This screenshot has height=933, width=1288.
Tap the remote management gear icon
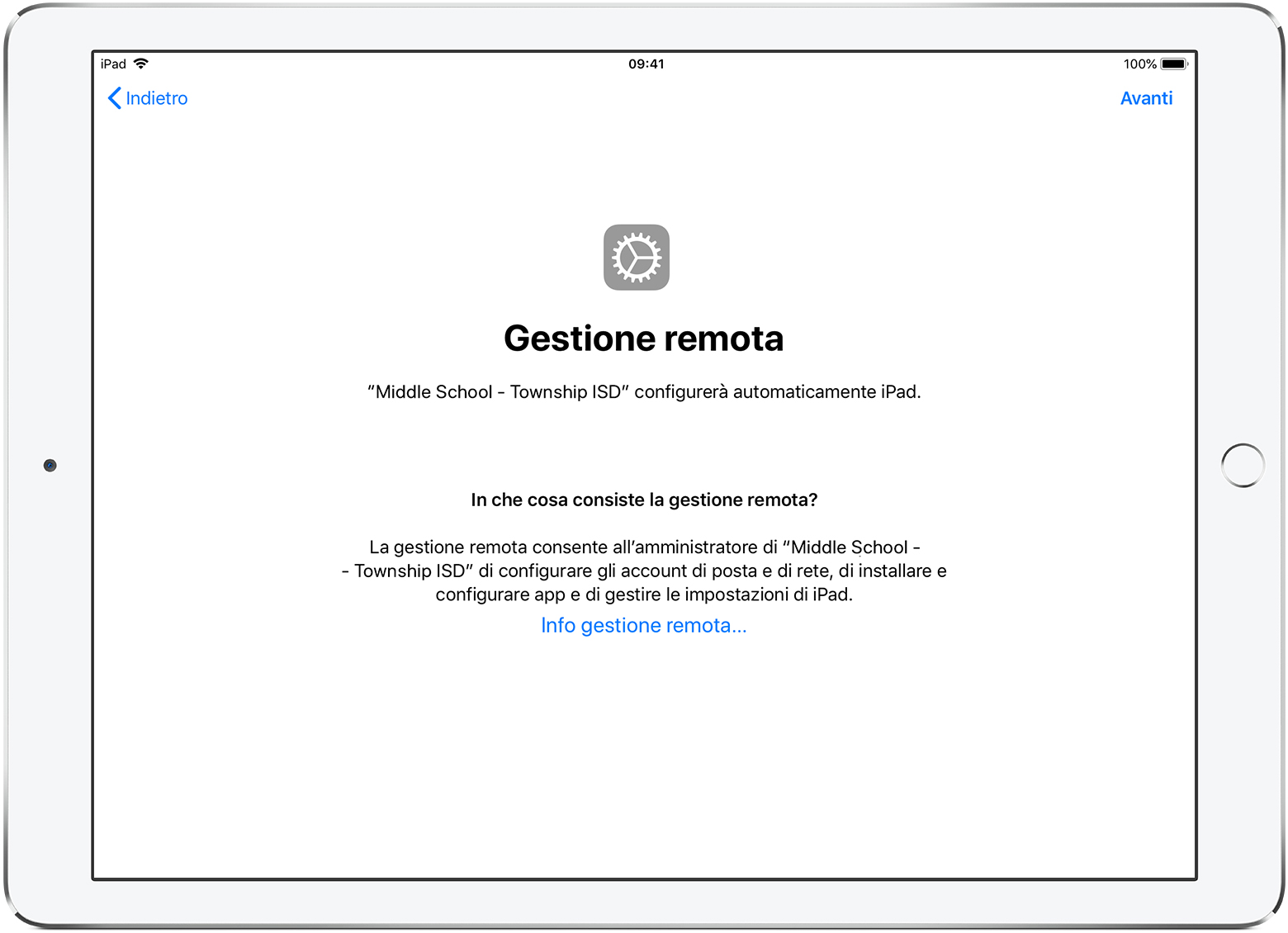[x=637, y=258]
